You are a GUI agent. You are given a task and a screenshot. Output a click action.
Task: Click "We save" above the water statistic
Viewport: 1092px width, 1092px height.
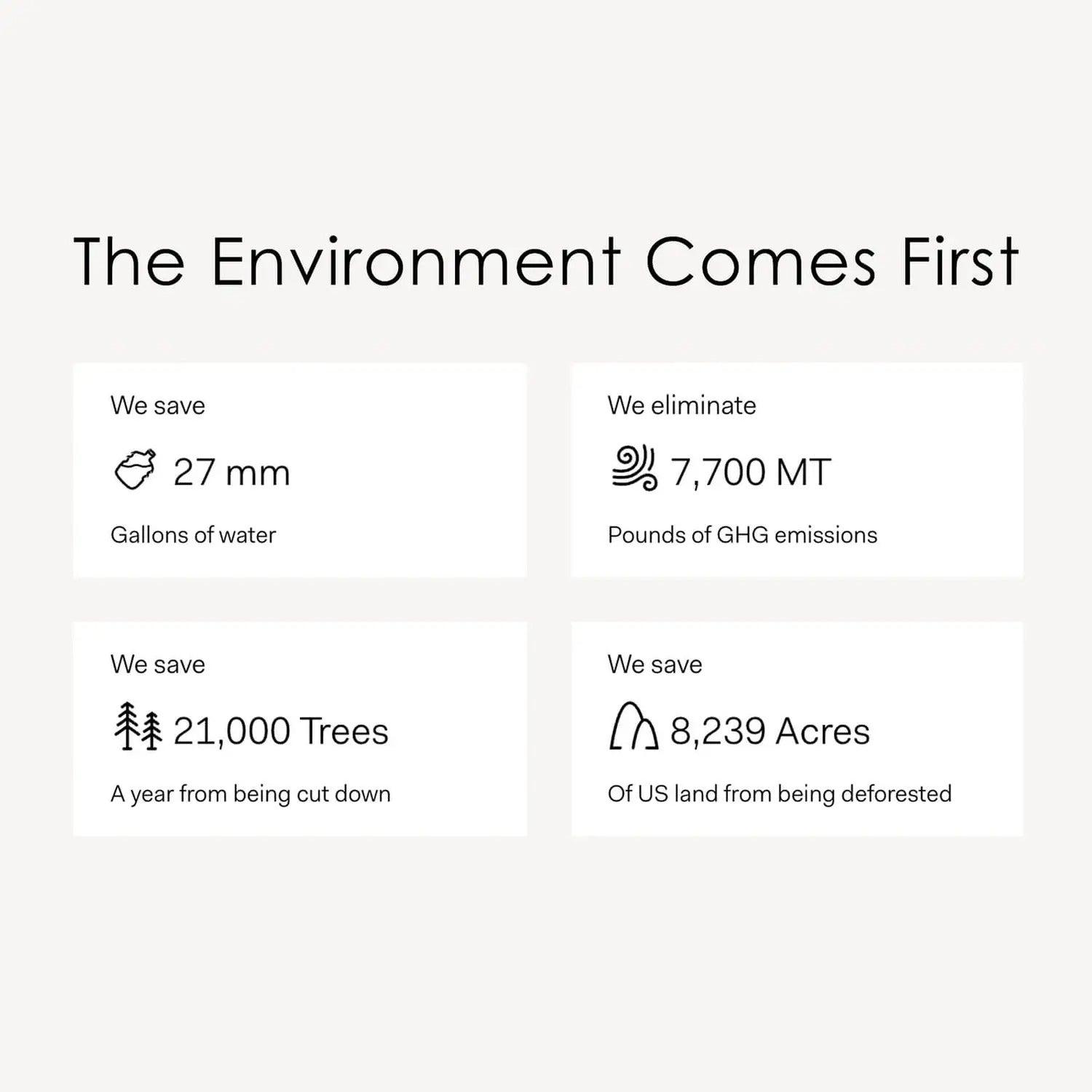[x=157, y=405]
